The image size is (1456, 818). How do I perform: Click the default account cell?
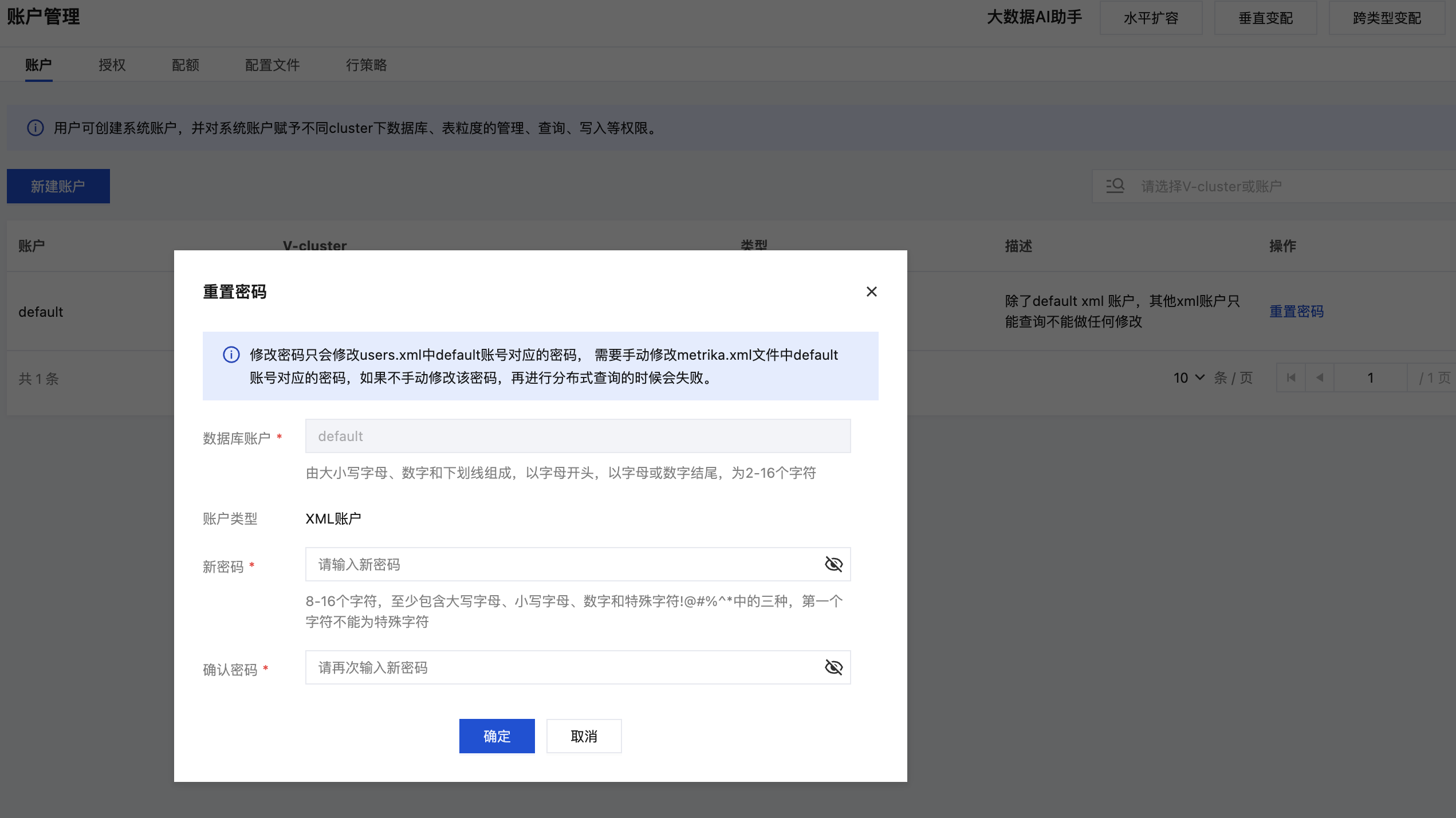41,312
